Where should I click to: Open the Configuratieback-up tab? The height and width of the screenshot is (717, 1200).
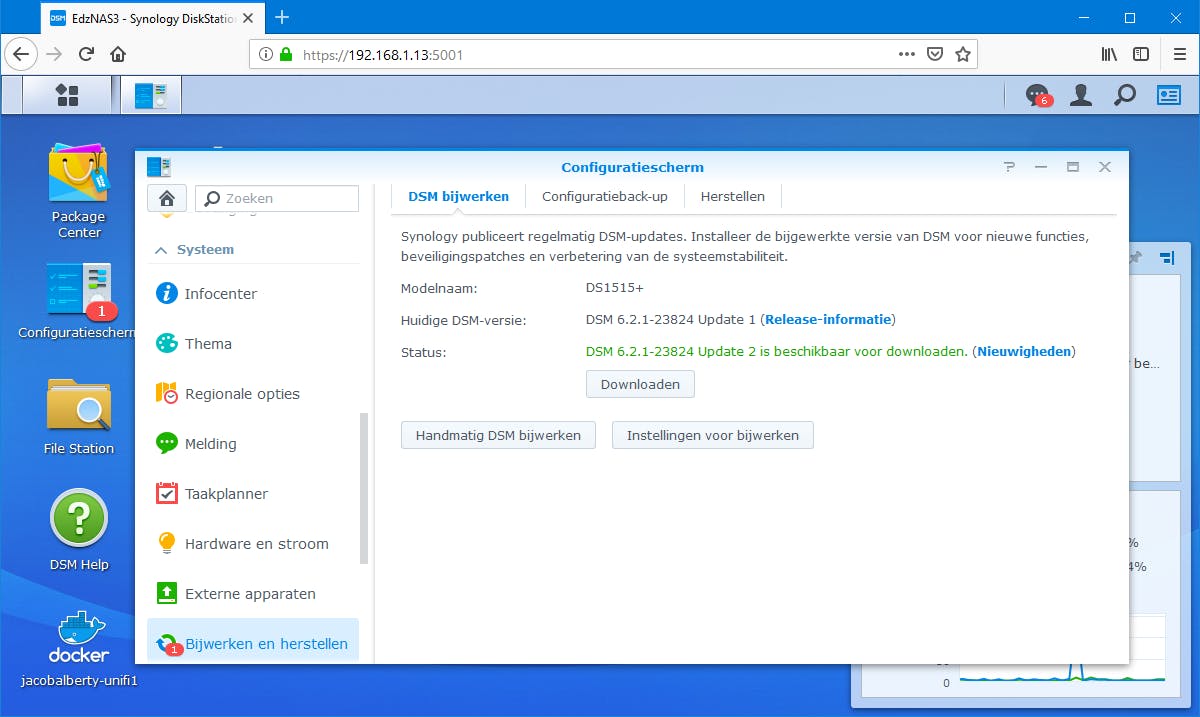pos(604,197)
